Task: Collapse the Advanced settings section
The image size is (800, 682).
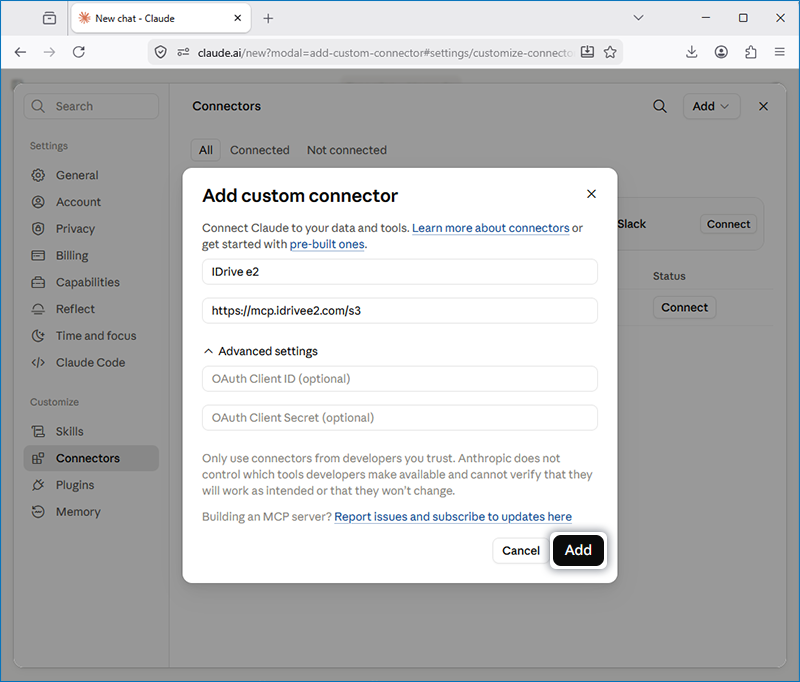Action: pyautogui.click(x=260, y=351)
